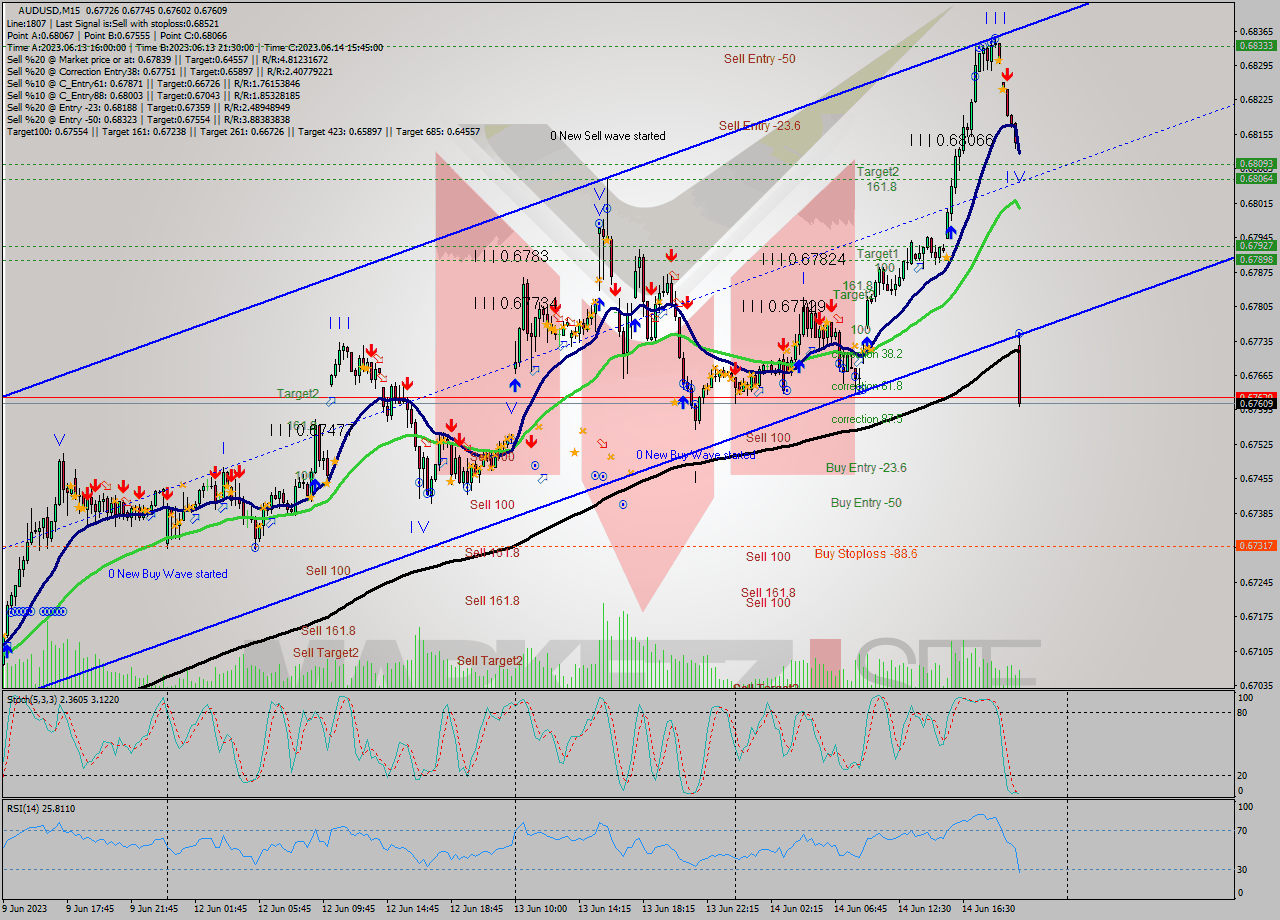
Task: Click the 'Sell %10 @ C_Entry61' line
Action: pos(155,83)
